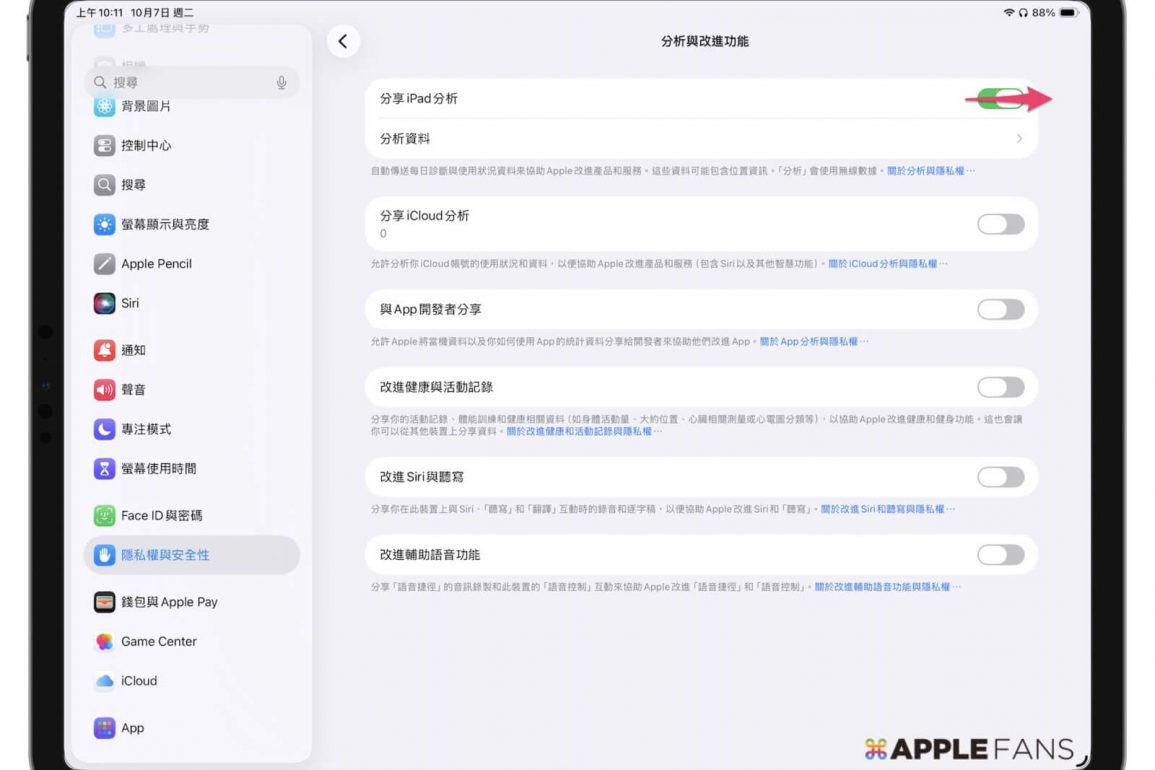Screen dimensions: 1155x770
Task: Open Control Center settings icon
Action: (x=105, y=146)
